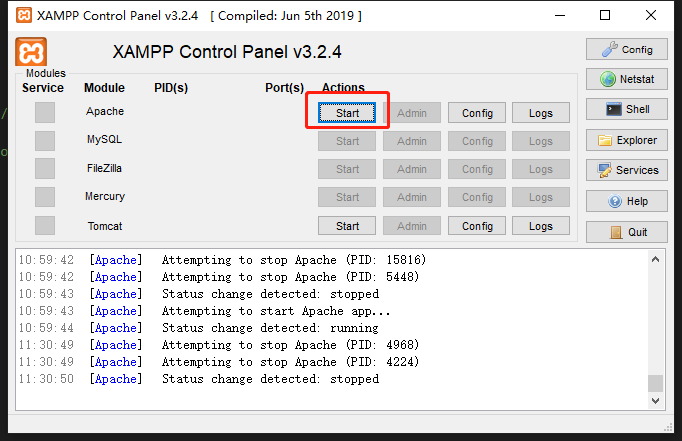Click the log scrollbar thumb
The height and width of the screenshot is (441, 682).
click(x=655, y=383)
